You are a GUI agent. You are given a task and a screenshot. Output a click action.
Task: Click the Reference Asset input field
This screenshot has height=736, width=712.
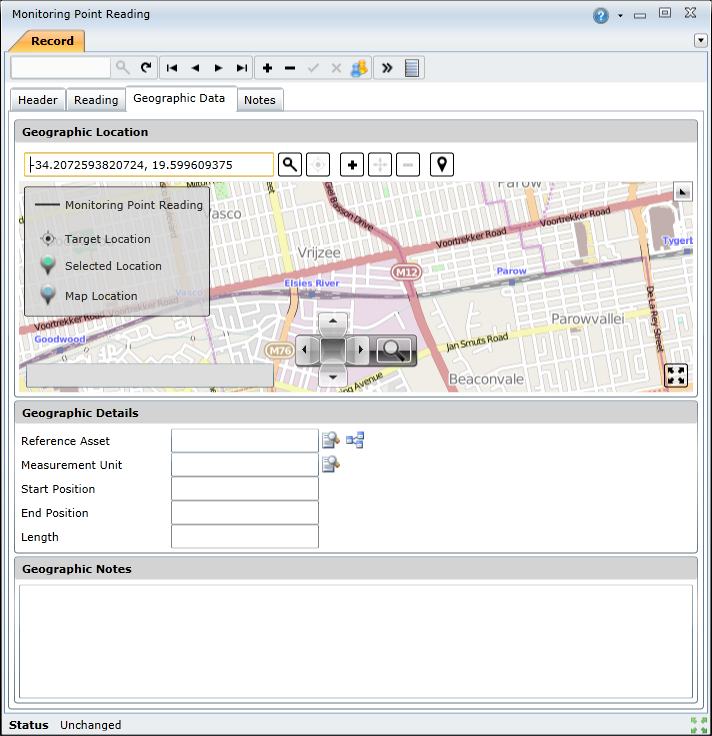pyautogui.click(x=245, y=441)
